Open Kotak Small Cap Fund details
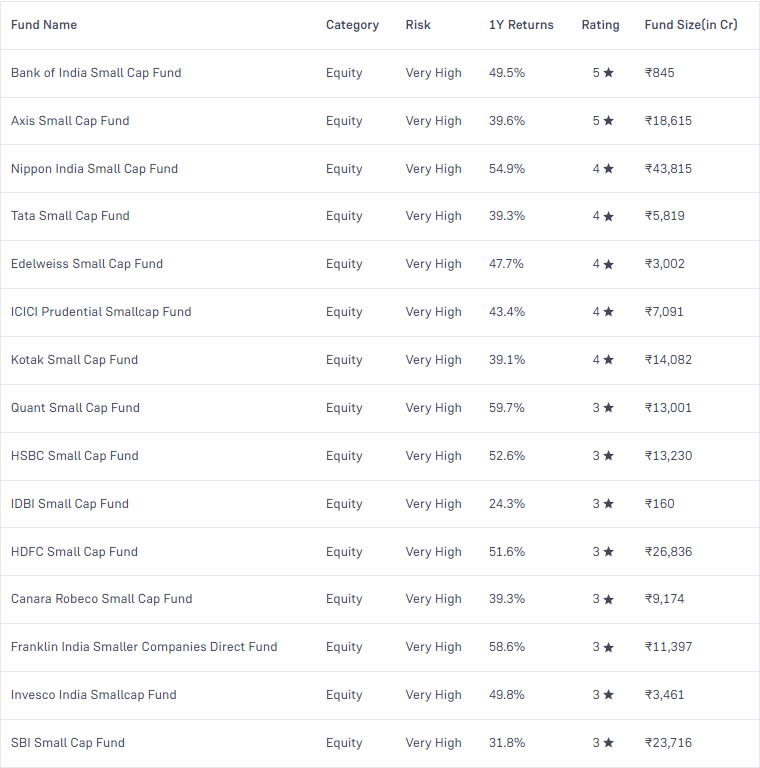Viewport: 760px width, 768px height. pos(74,360)
